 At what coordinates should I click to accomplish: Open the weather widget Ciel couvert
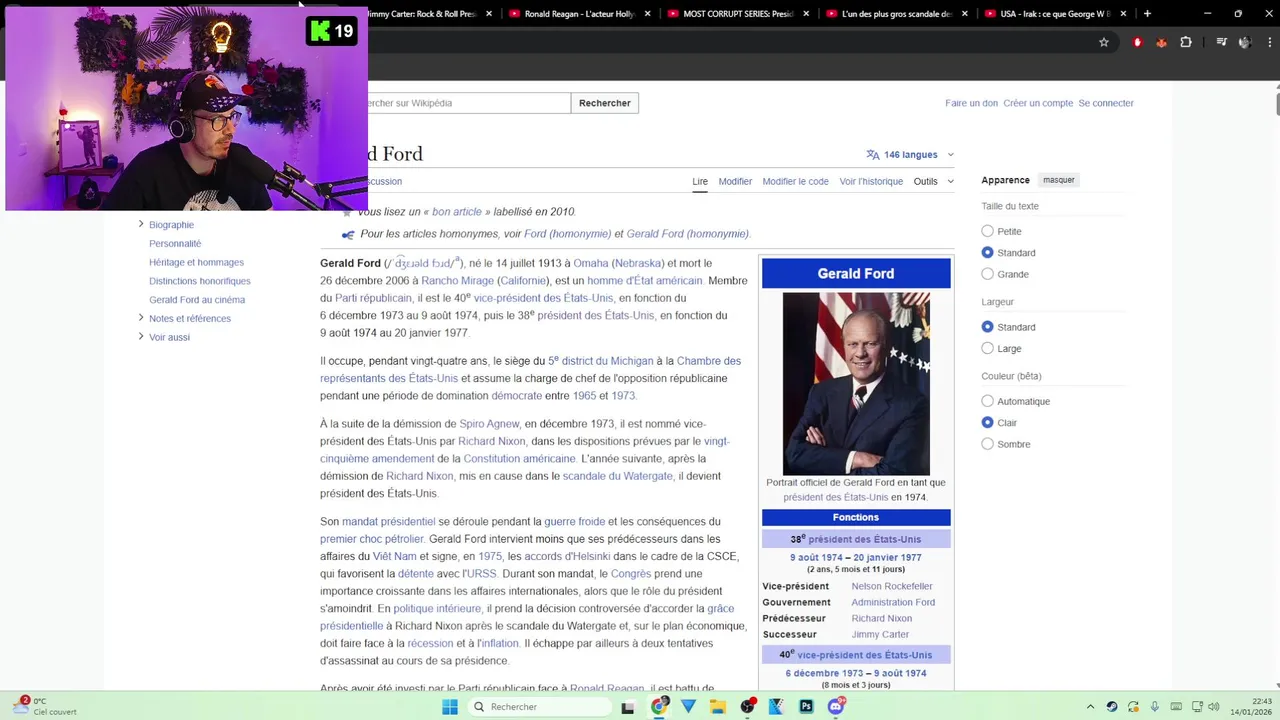(x=42, y=706)
